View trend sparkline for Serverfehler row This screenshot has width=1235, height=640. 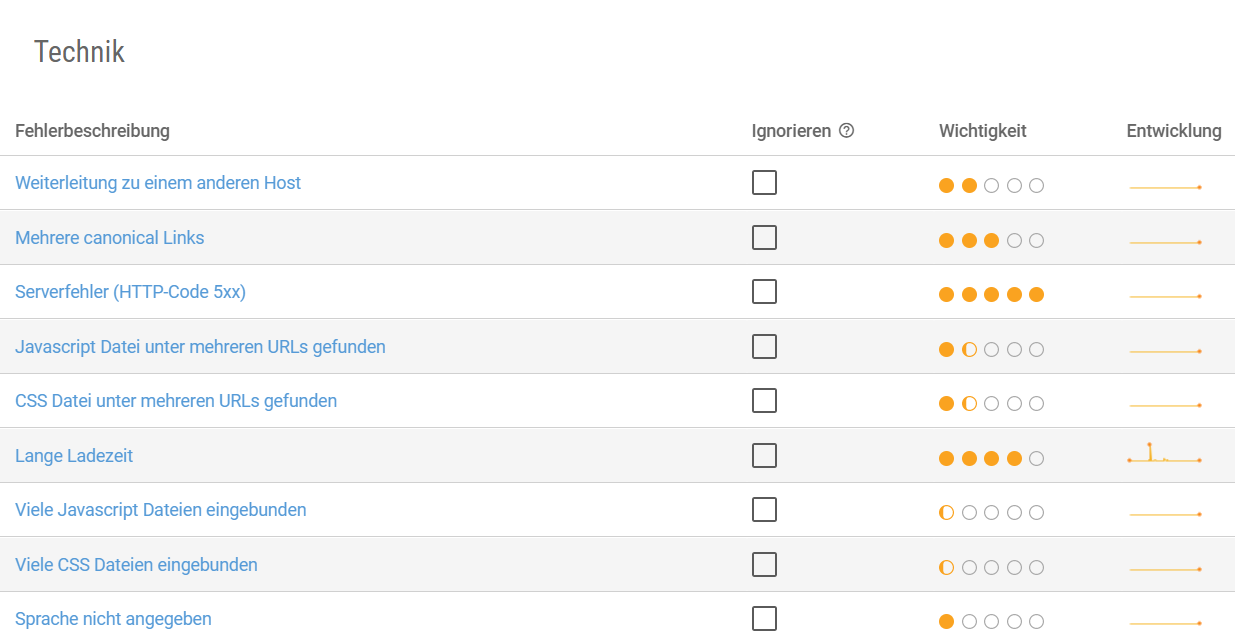click(x=1165, y=296)
